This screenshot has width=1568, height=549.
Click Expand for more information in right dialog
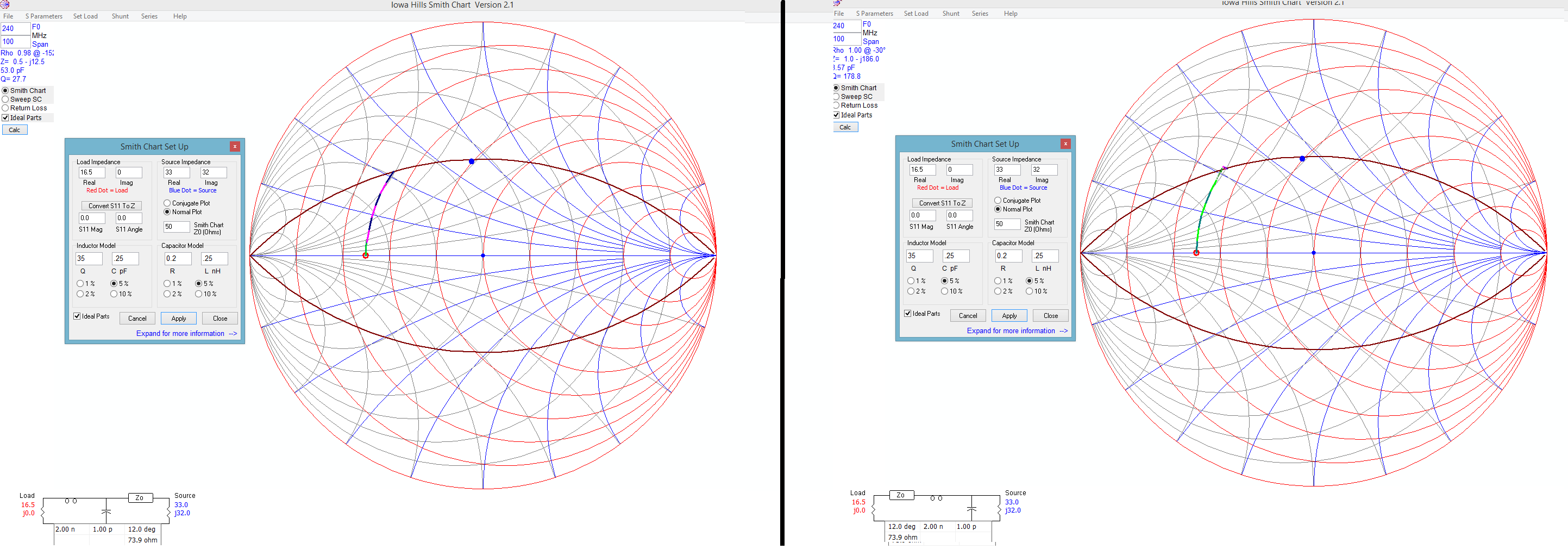click(x=1017, y=330)
